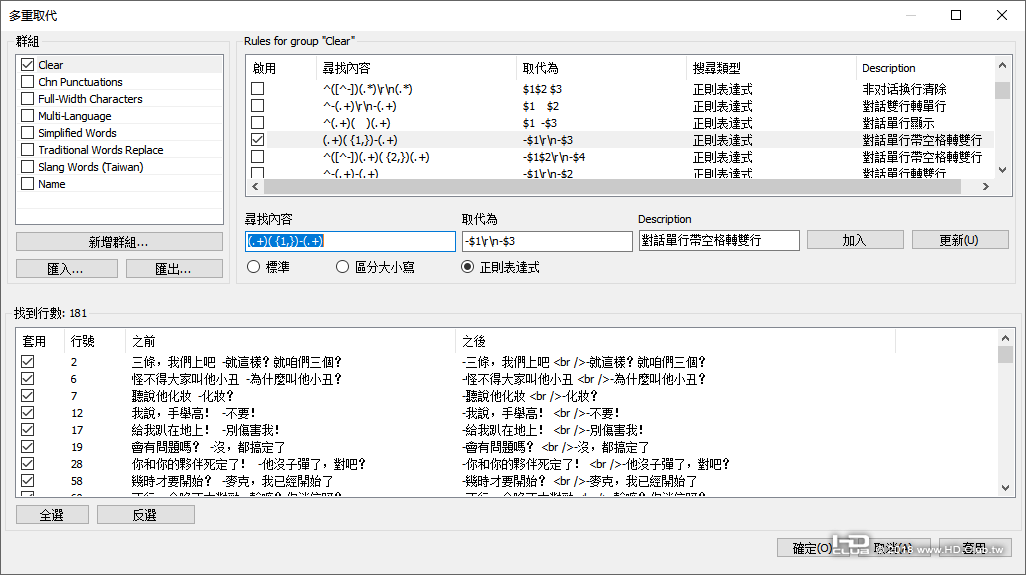Click the 新增群組 button
1026x575 pixels.
click(119, 242)
